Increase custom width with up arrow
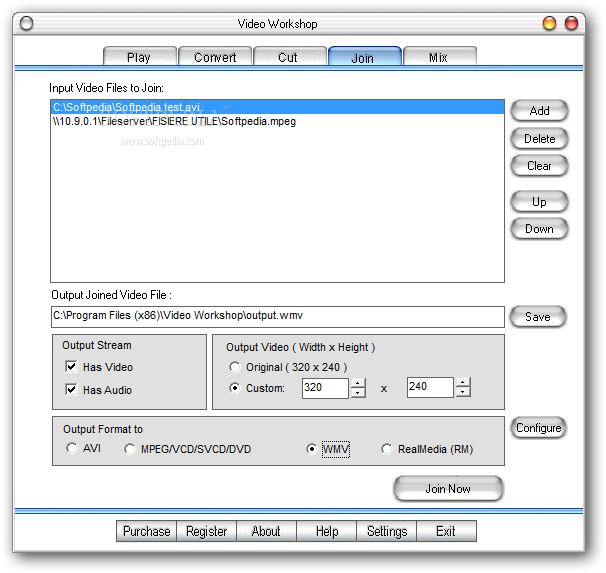This screenshot has width=606, height=573. tap(358, 383)
